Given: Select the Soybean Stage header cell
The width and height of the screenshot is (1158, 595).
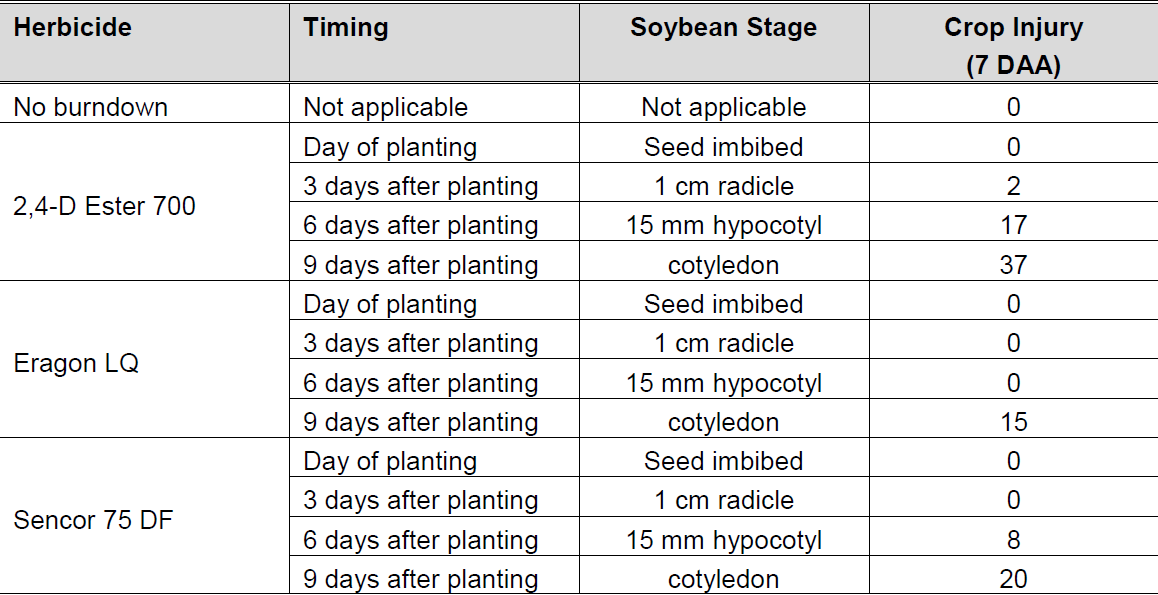Looking at the screenshot, I should (x=723, y=28).
